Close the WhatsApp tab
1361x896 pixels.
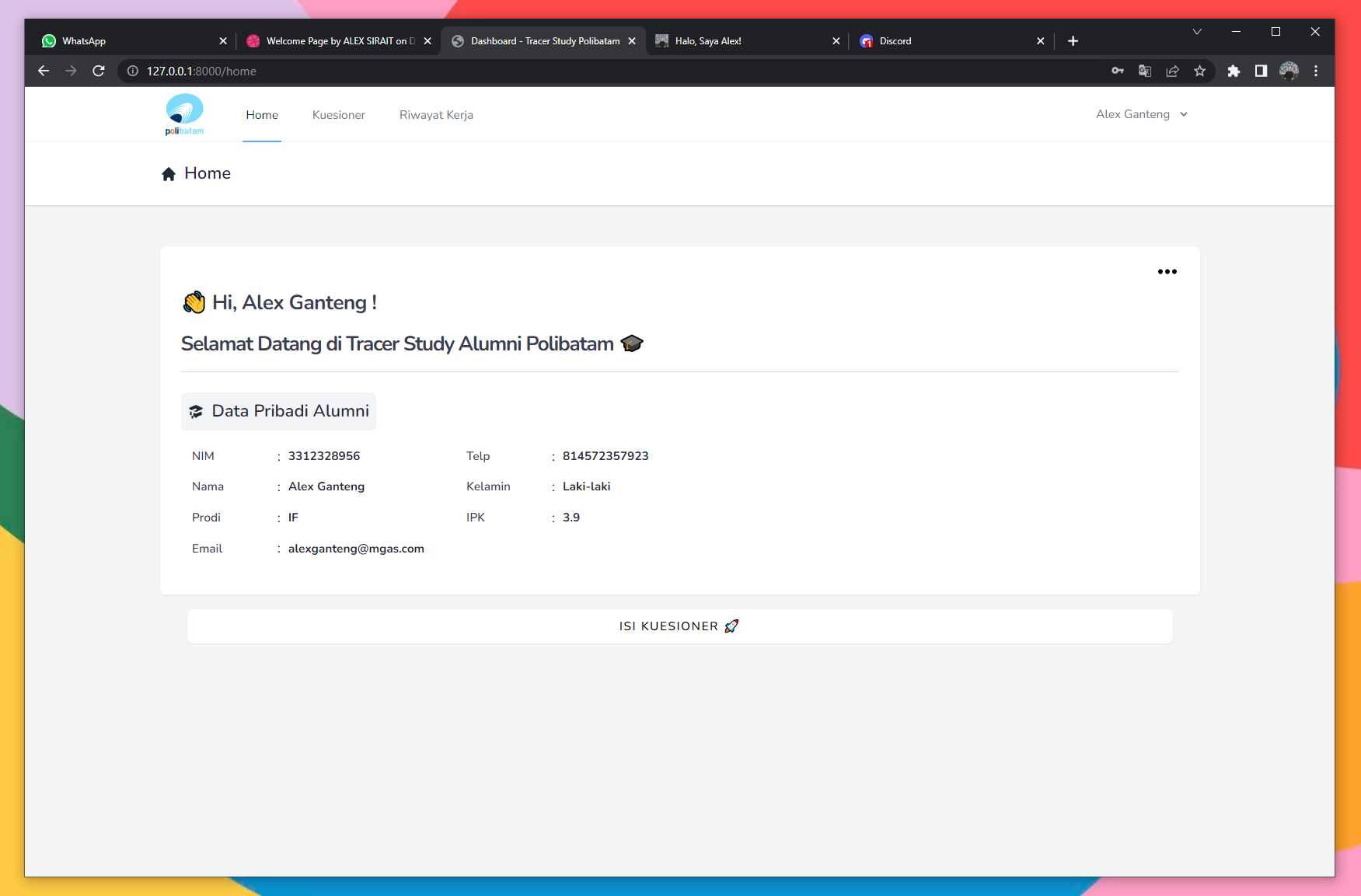pyautogui.click(x=223, y=41)
